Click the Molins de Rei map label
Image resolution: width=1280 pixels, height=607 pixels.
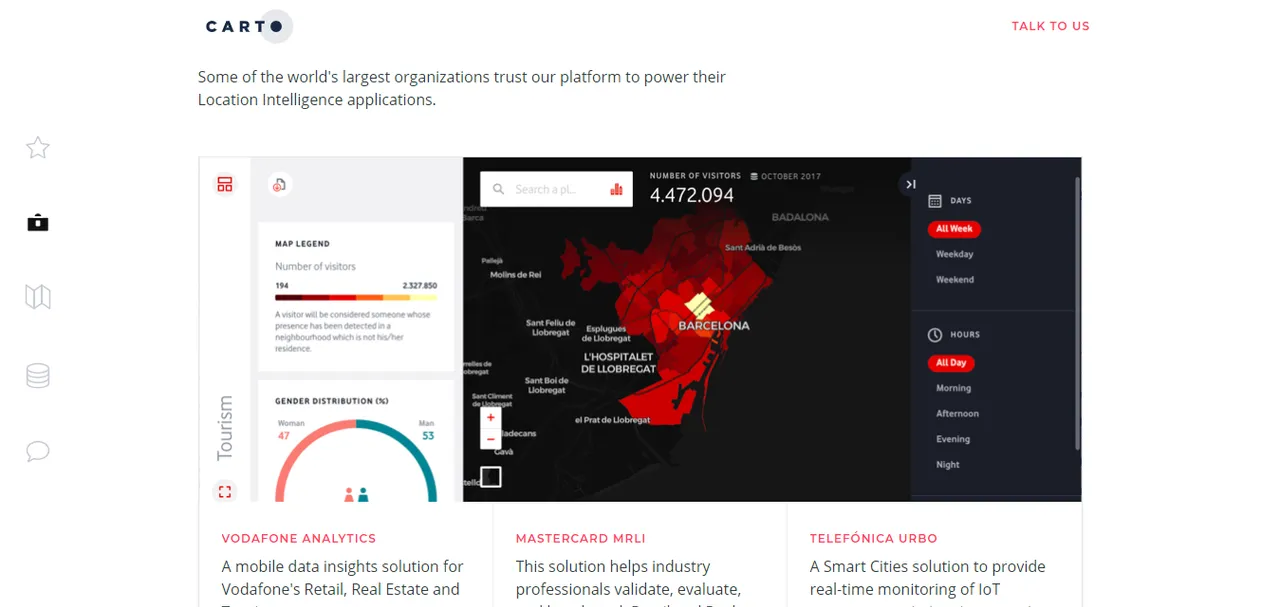pyautogui.click(x=515, y=274)
